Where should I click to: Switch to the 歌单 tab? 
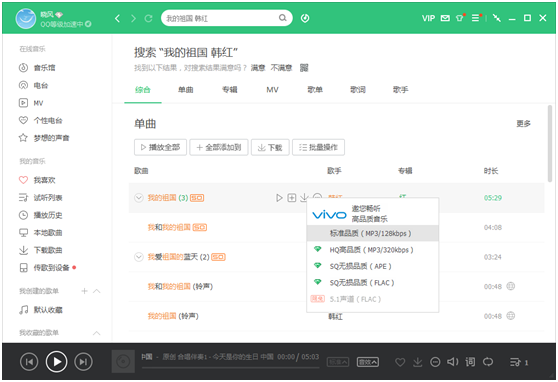[315, 90]
